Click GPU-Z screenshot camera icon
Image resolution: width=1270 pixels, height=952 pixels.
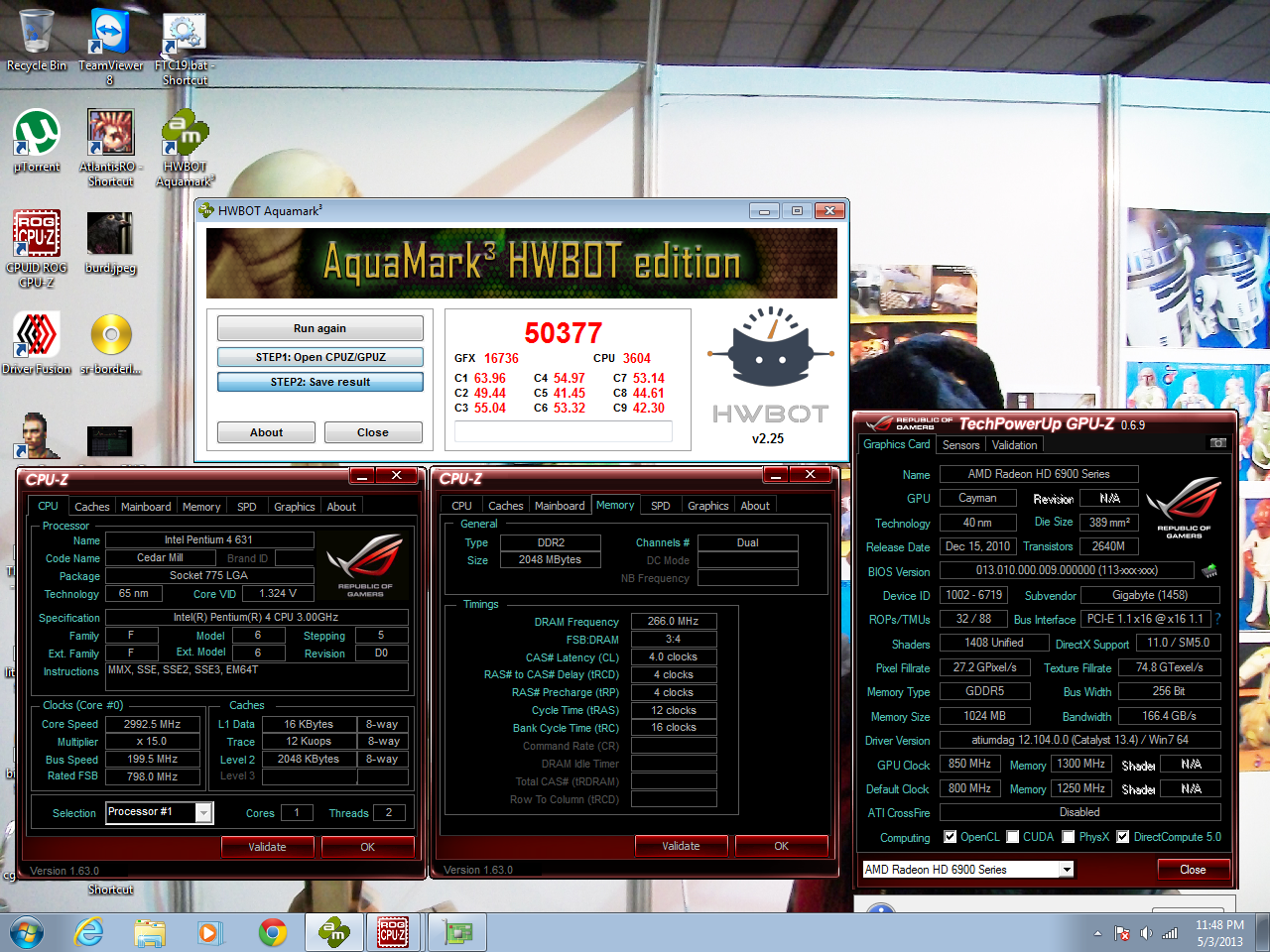click(x=1217, y=443)
